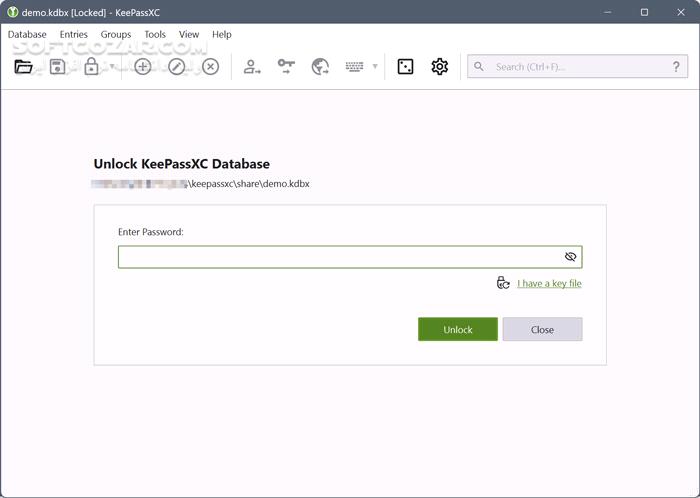This screenshot has width=700, height=498.
Task: Open database folder icon in toolbar
Action: 23,67
